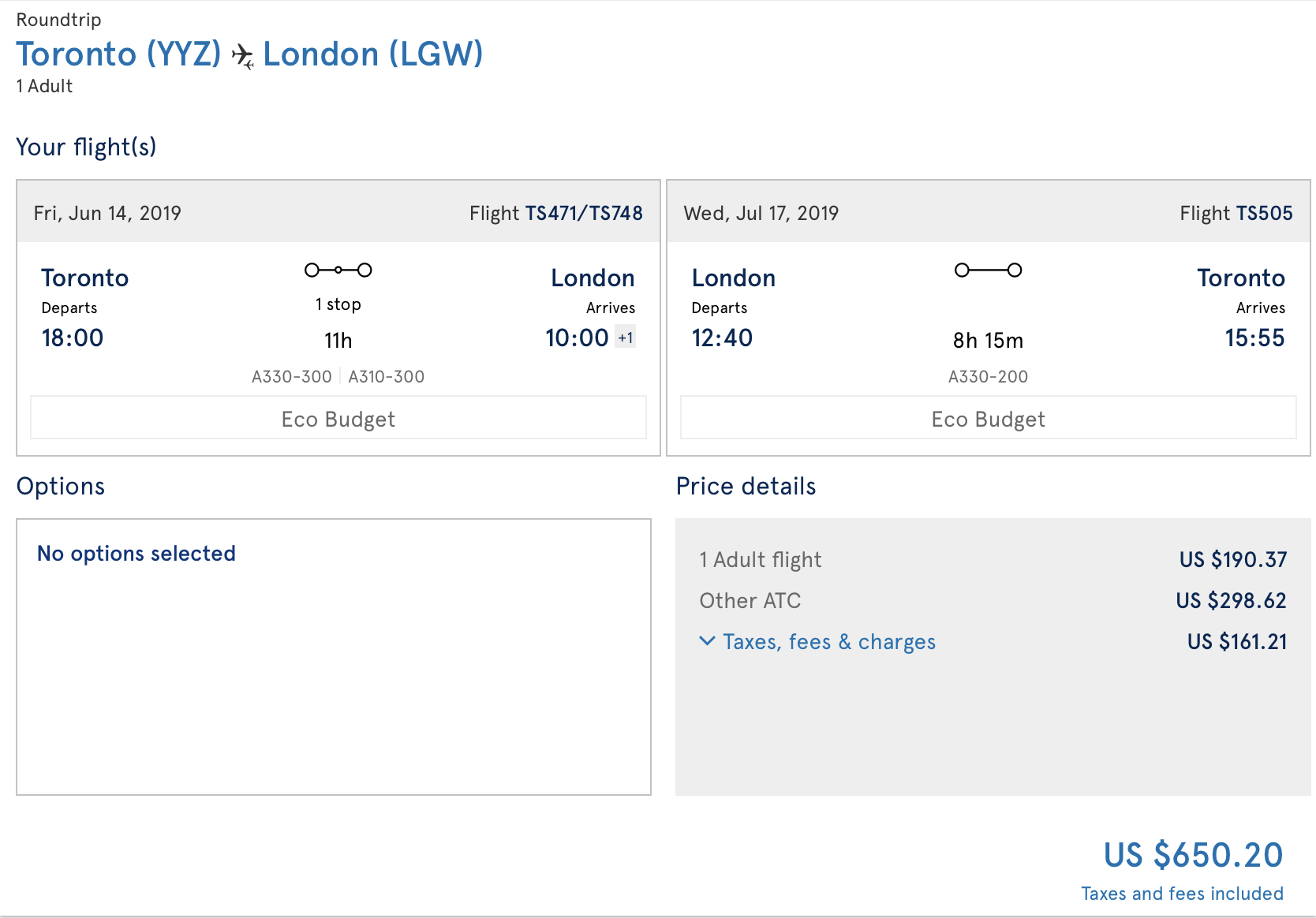Screen dimensions: 1316x918
Task: Select Eco Budget fare on return flight
Action: point(988,418)
